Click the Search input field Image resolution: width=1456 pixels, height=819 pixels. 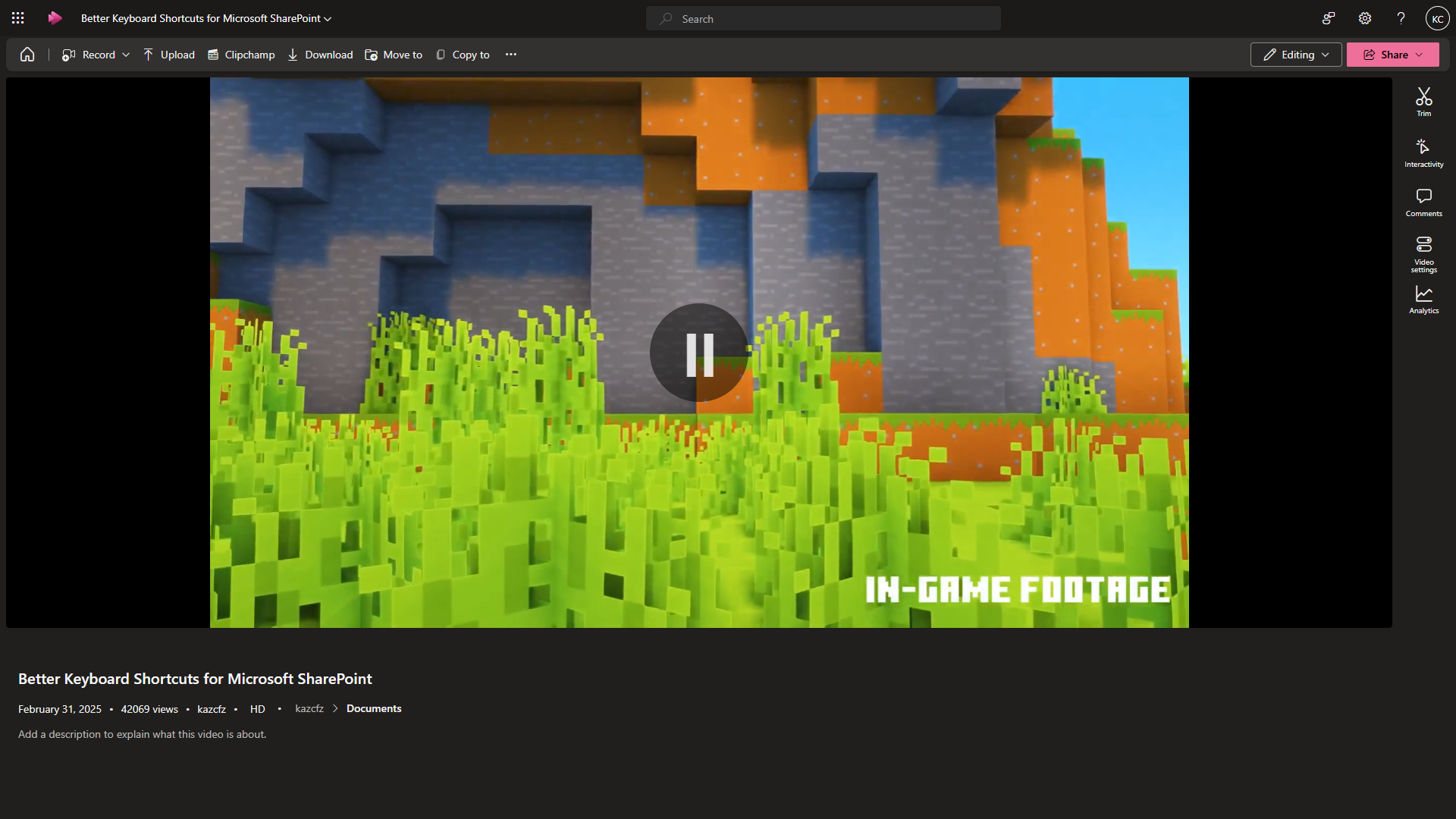click(x=823, y=19)
